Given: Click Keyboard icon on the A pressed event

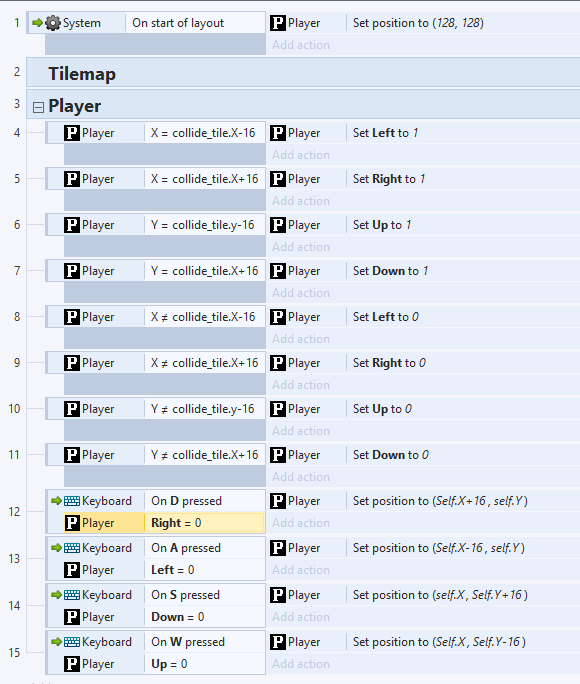Looking at the screenshot, I should click(72, 548).
